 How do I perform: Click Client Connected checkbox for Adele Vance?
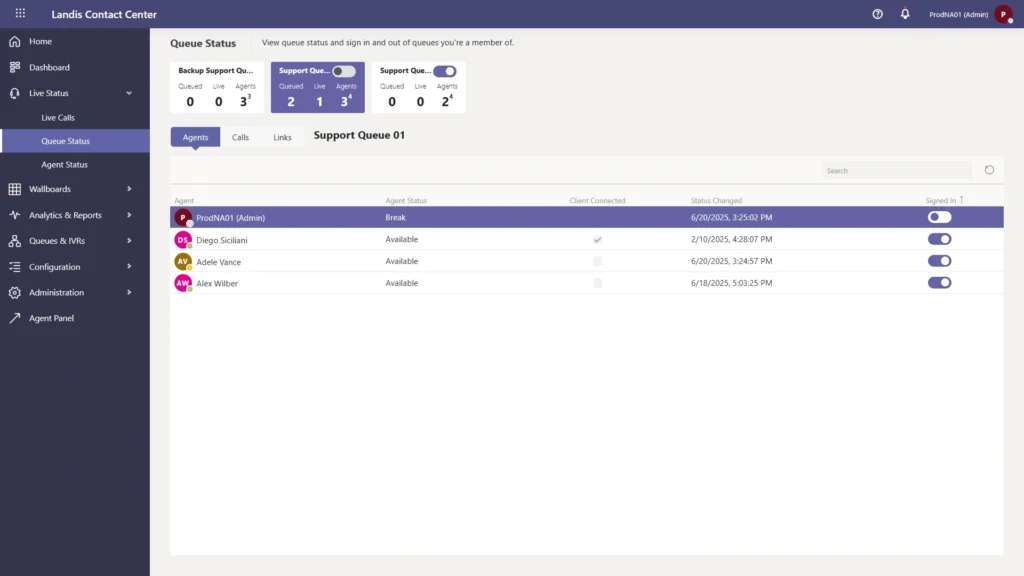click(597, 261)
